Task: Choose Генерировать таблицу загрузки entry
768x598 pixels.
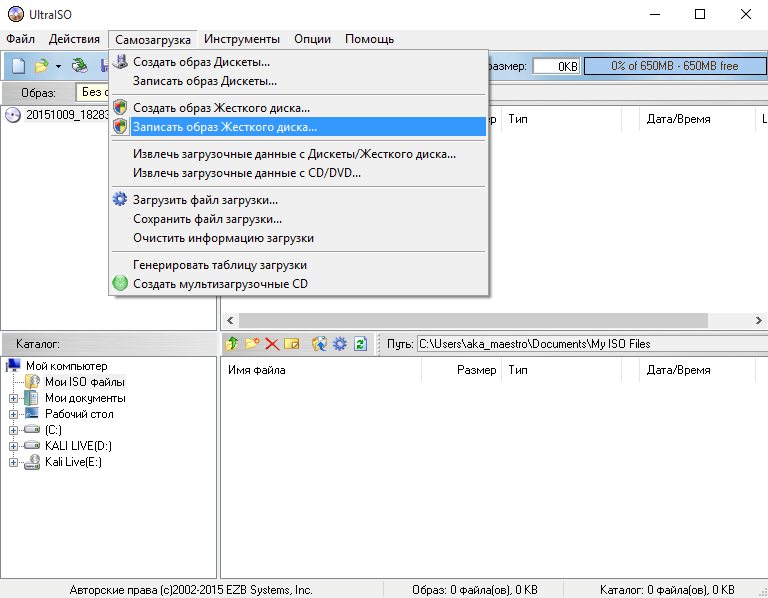Action: pos(299,265)
